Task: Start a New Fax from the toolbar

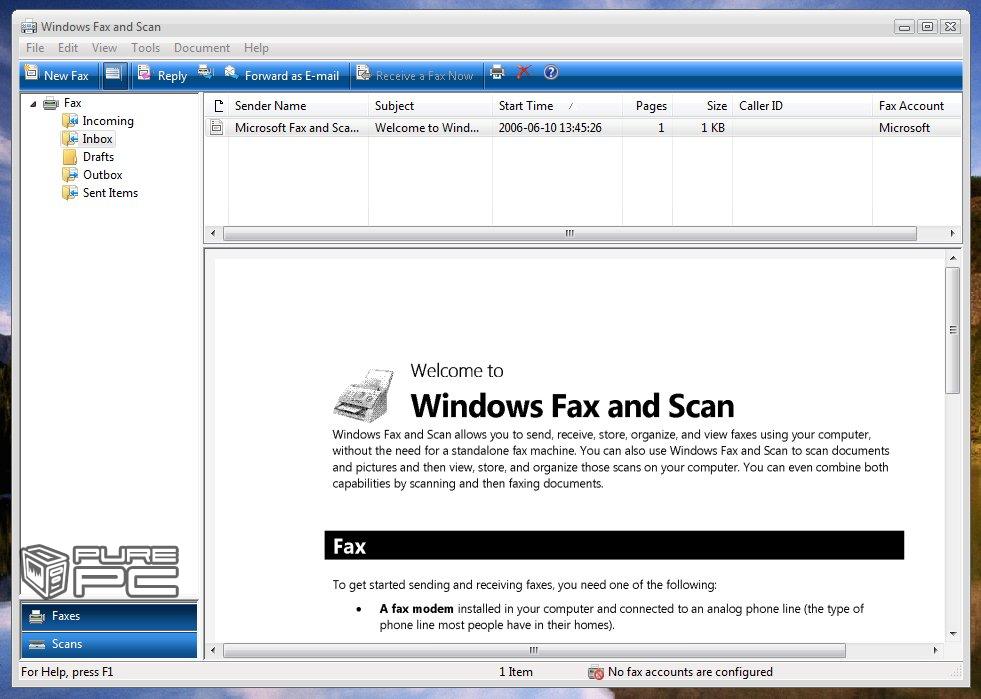Action: coord(58,75)
